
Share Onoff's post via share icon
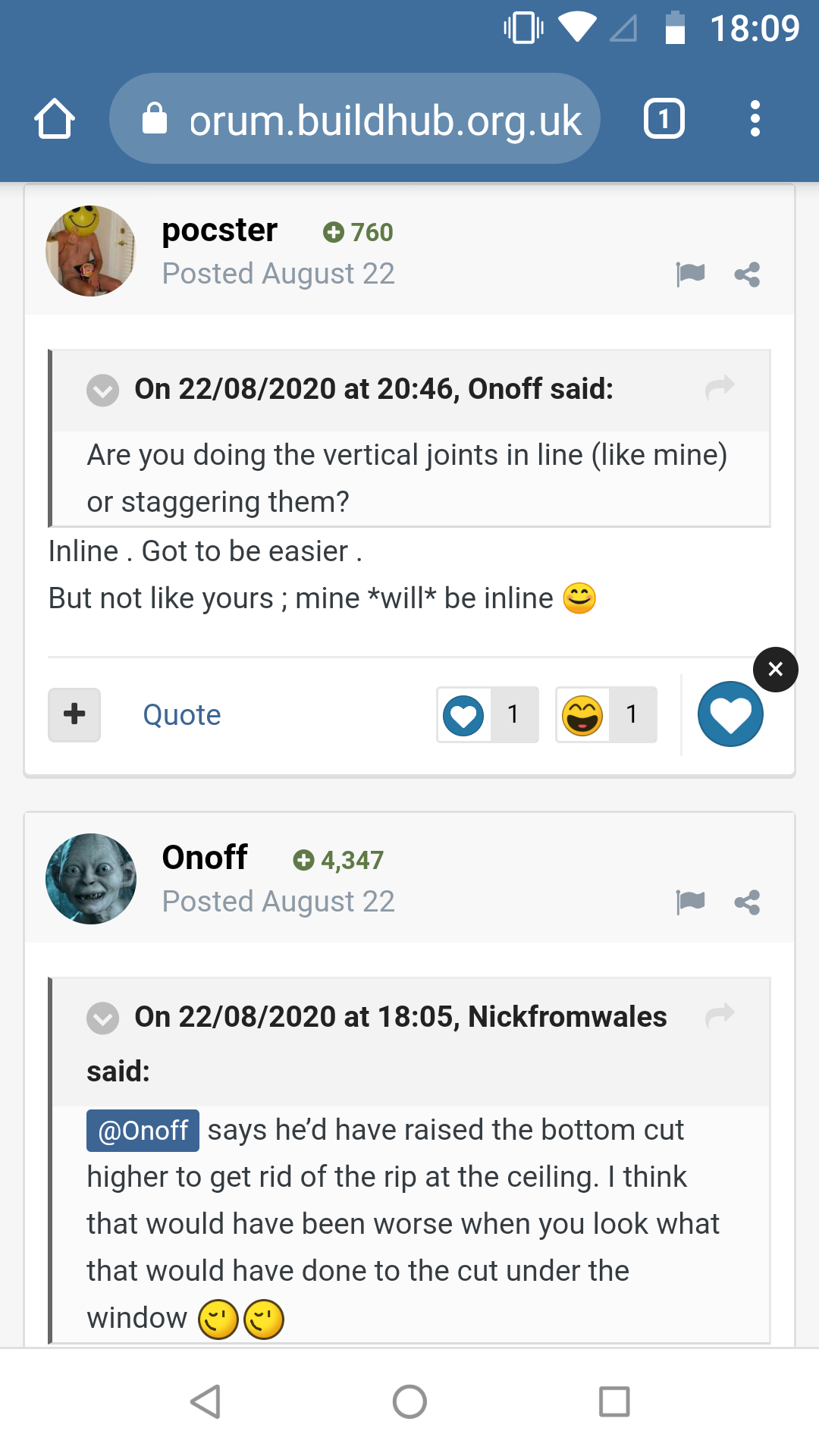[747, 902]
